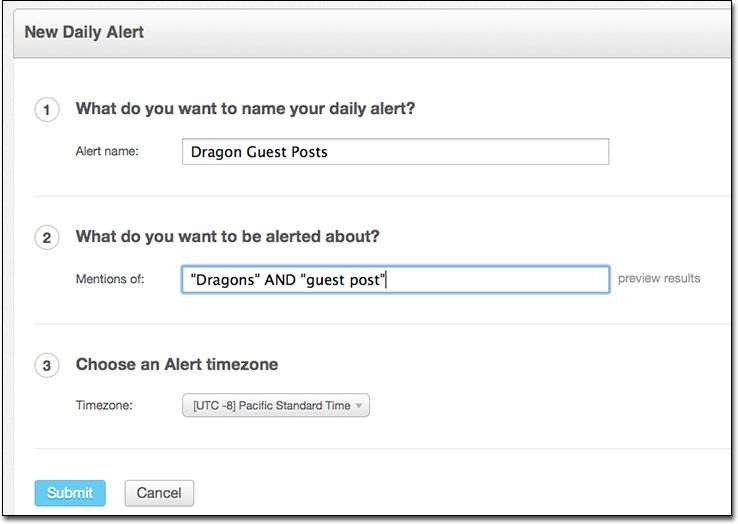This screenshot has height=524, width=738.
Task: Click the "Mentions of:" label
Action: 110,279
